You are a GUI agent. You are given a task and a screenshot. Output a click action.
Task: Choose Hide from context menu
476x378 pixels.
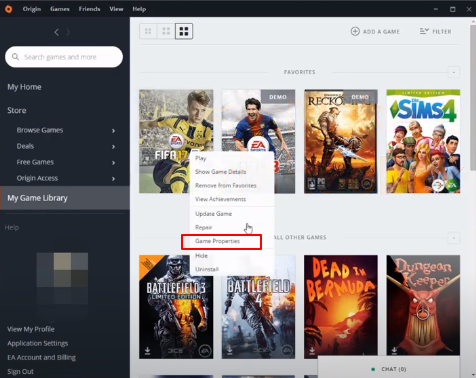(232, 256)
